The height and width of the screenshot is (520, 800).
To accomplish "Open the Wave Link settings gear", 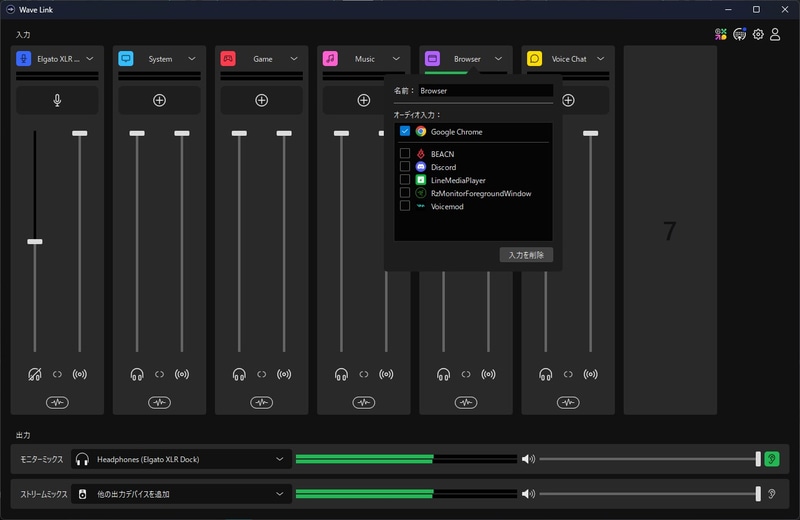I will click(758, 34).
